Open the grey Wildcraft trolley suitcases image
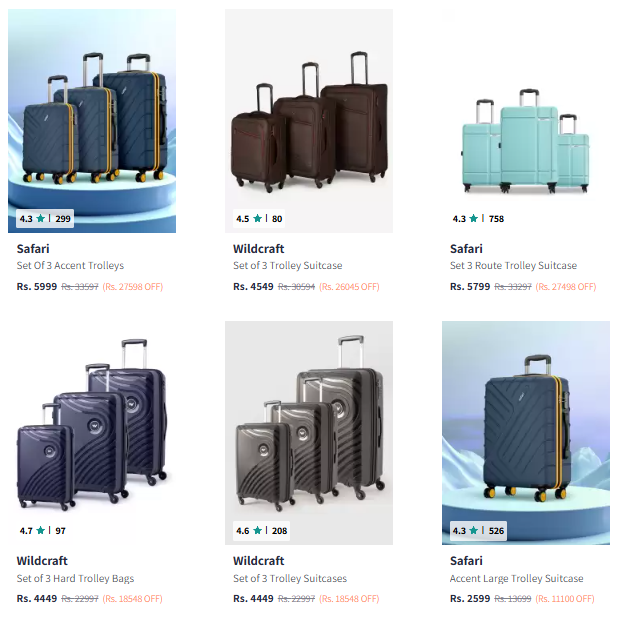Viewport: 629px width, 622px height. (x=309, y=433)
